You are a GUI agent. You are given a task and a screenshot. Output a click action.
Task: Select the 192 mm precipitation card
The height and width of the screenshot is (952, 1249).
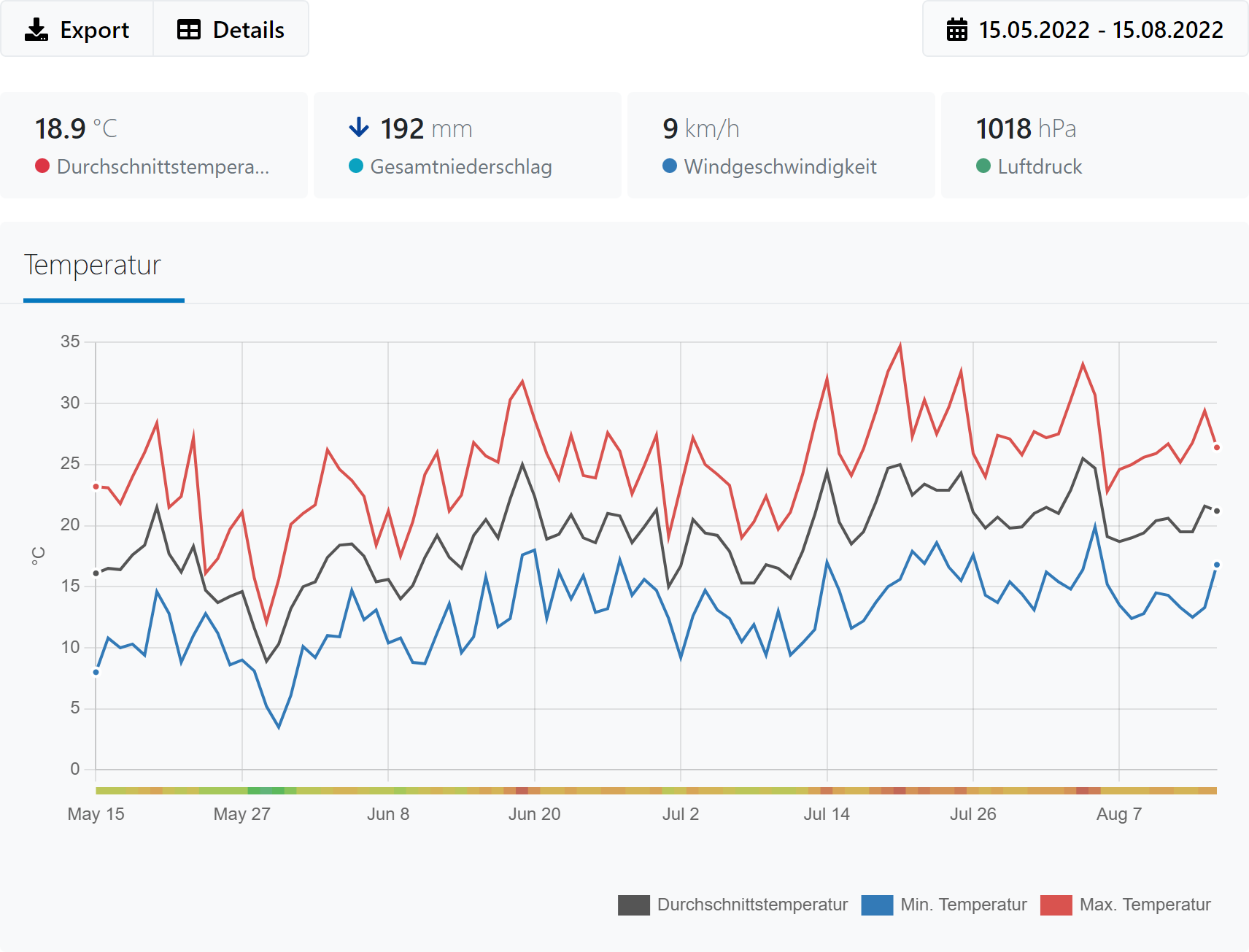pyautogui.click(x=468, y=145)
